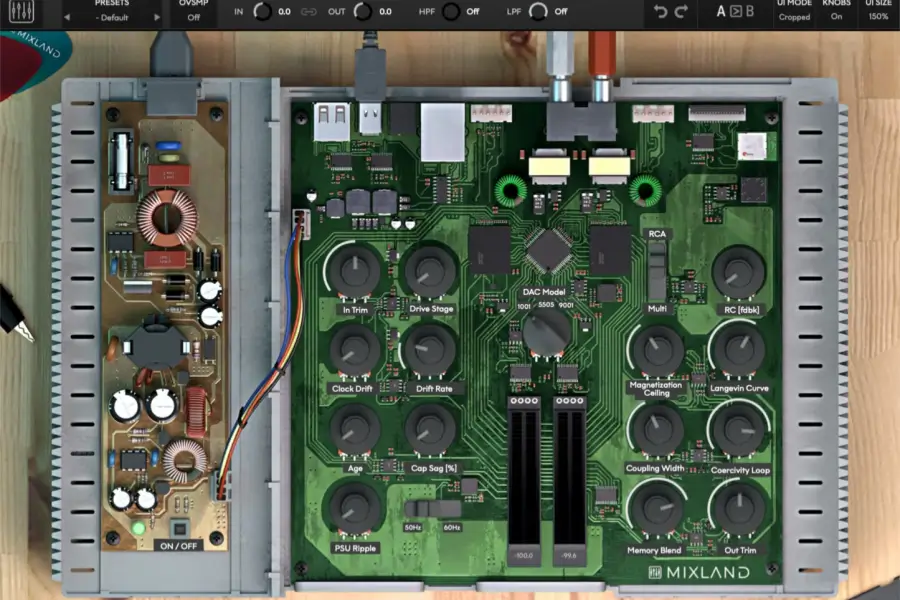Undo the last change
900x600 pixels.
pos(661,11)
